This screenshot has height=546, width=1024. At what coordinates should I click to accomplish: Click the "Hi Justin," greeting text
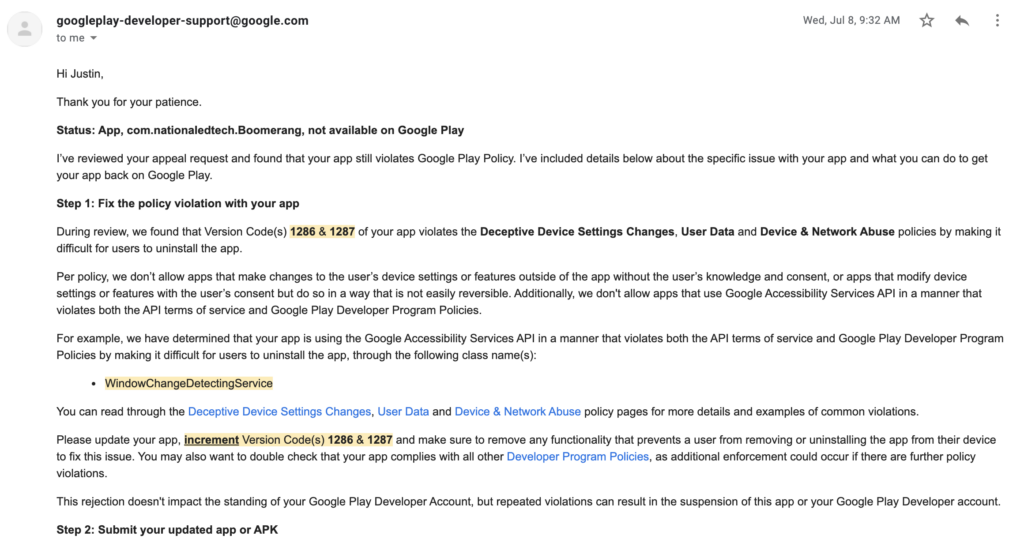[x=80, y=74]
